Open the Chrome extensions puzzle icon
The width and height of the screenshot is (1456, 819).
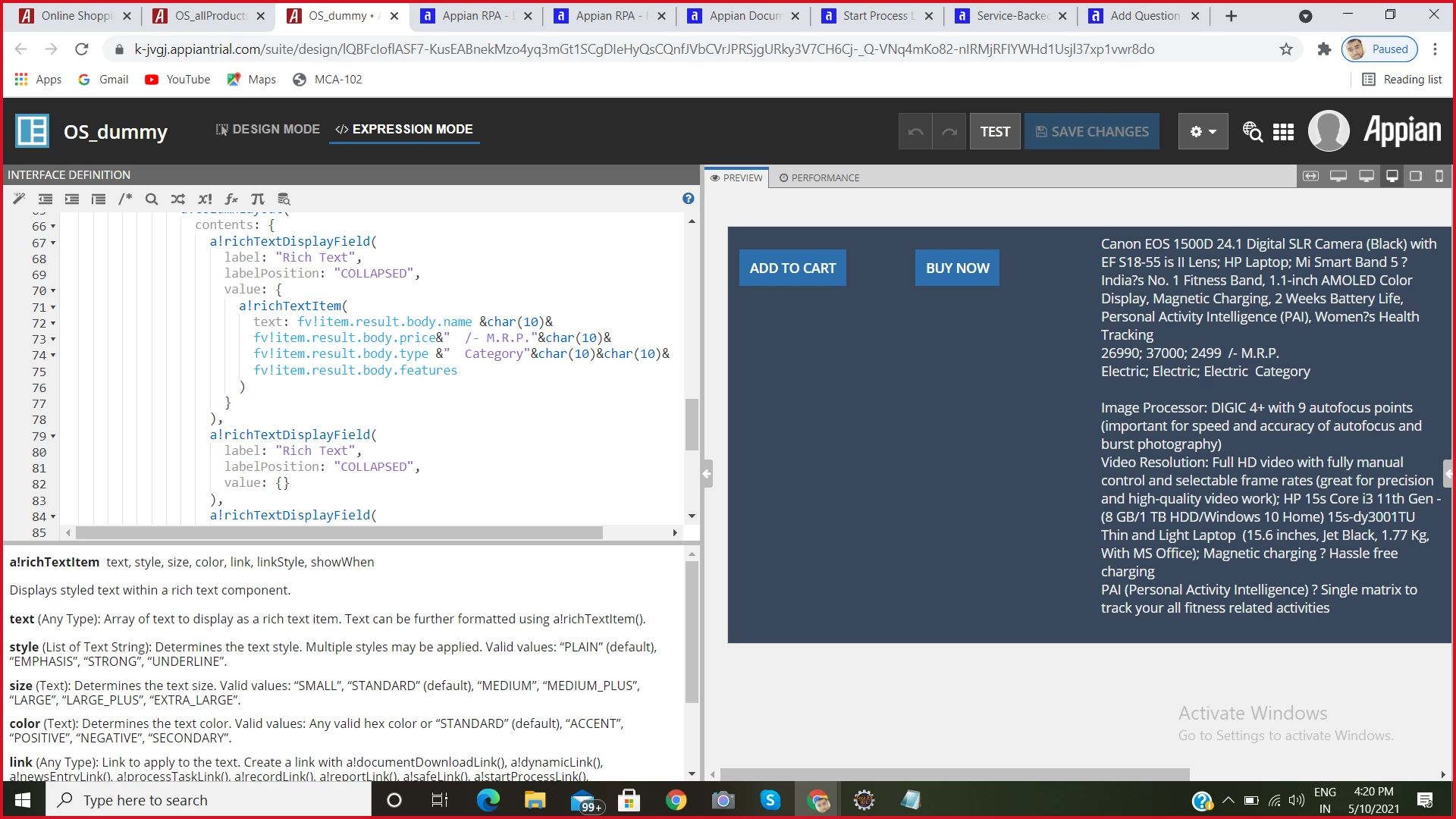(1324, 49)
